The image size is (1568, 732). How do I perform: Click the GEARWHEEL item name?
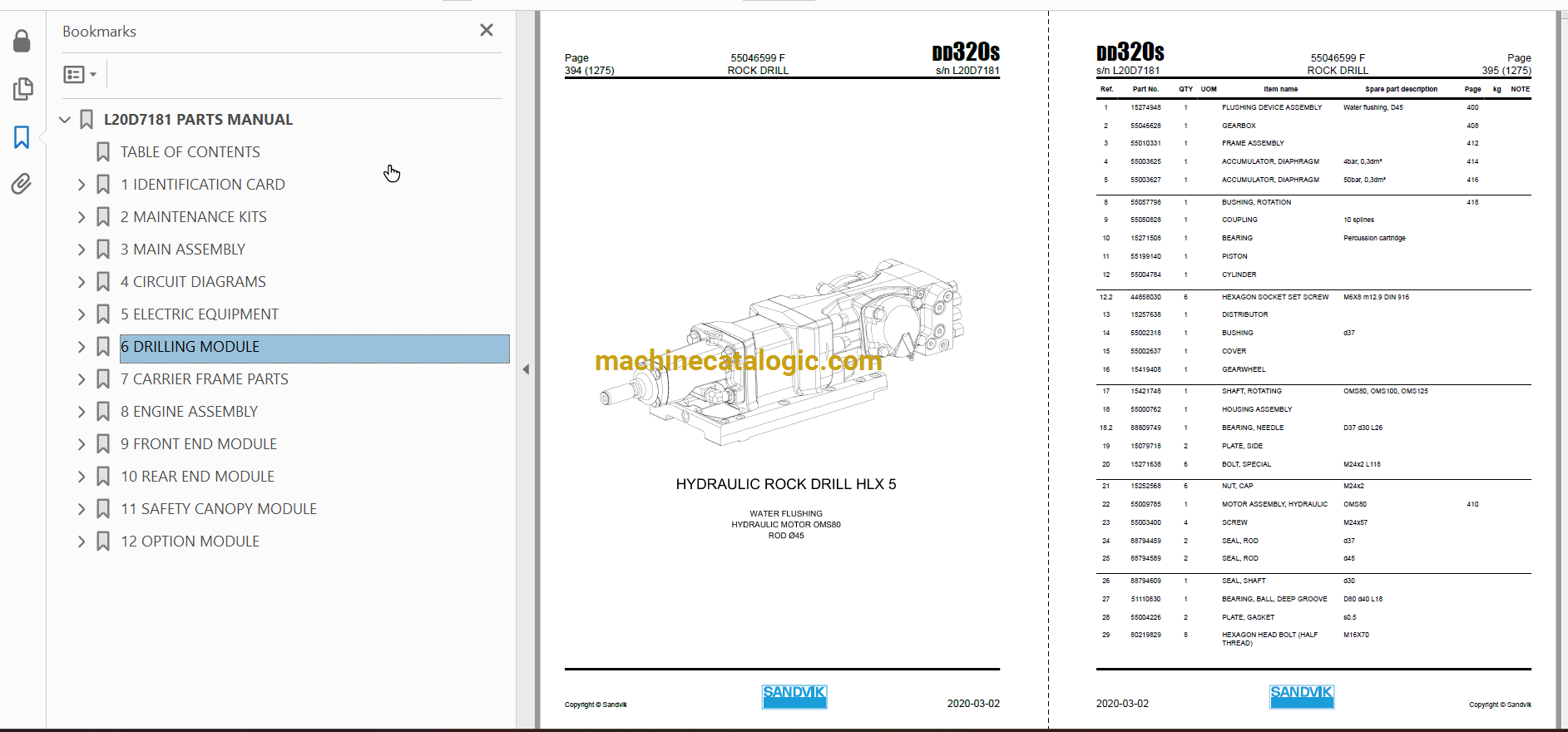point(1244,369)
